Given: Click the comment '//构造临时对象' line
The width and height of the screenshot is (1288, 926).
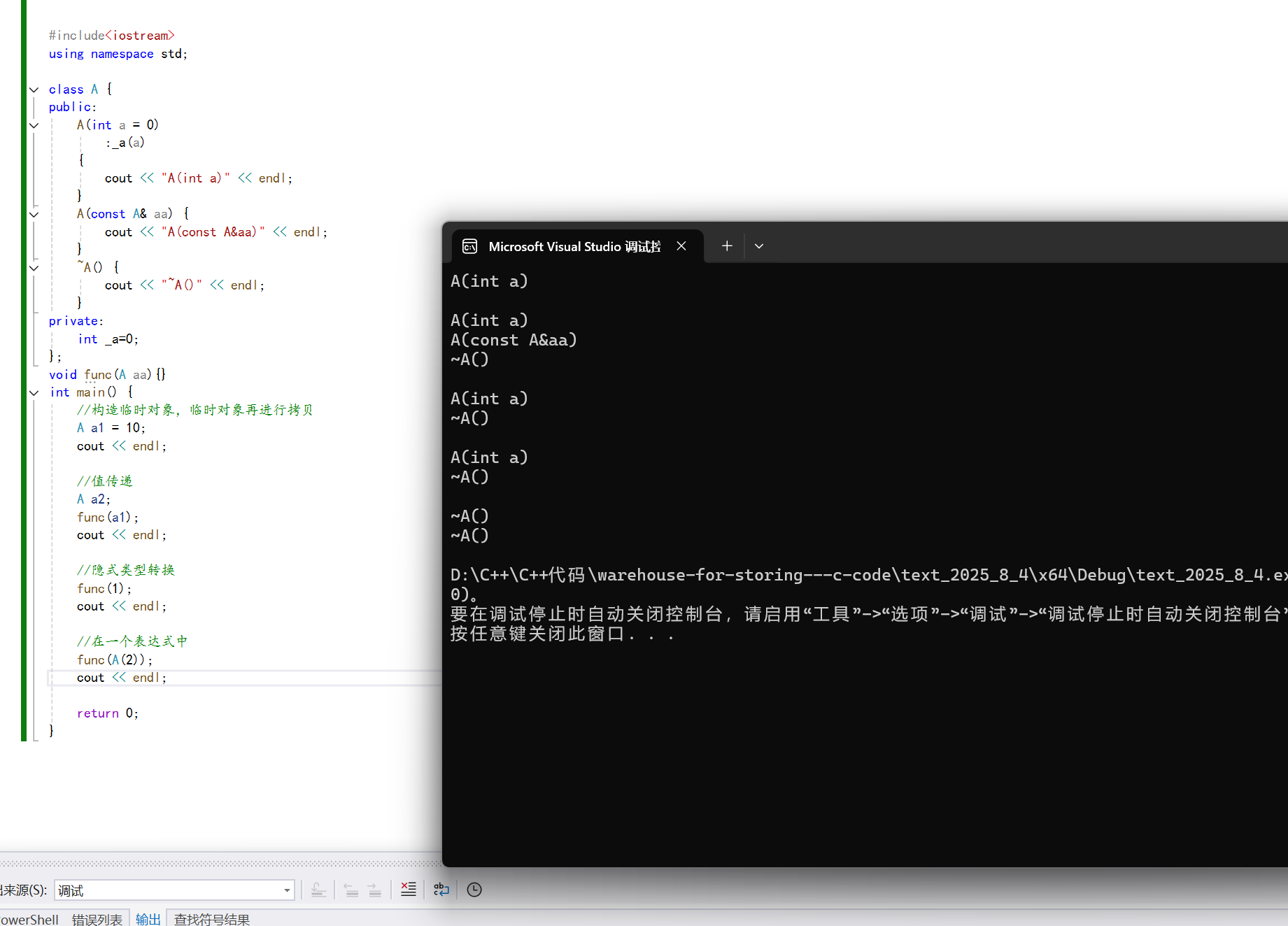Looking at the screenshot, I should [x=195, y=410].
